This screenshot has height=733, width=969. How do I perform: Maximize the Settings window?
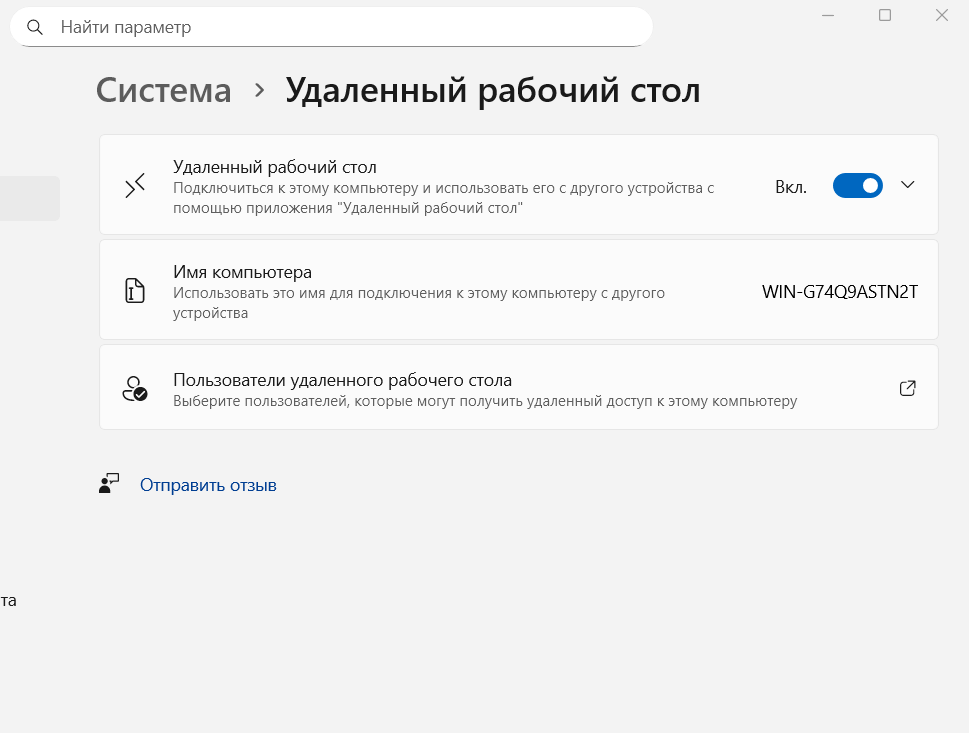point(885,15)
